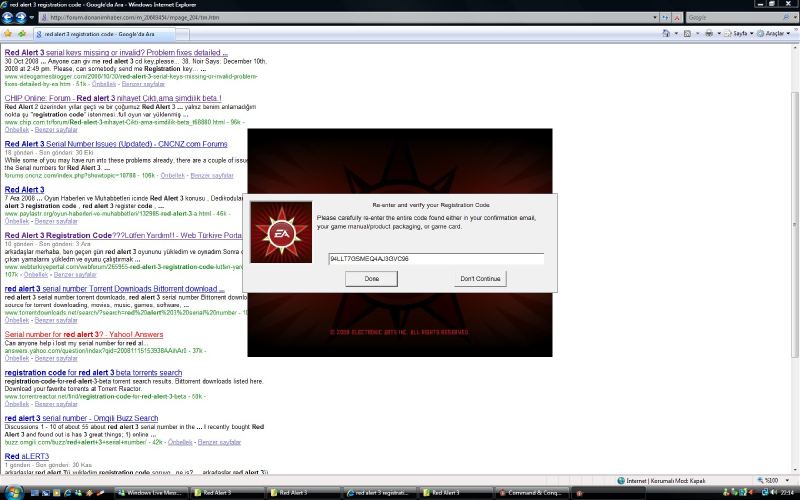Click the Internet Explorer quick launch icon
The image size is (800, 500).
click(x=67, y=493)
